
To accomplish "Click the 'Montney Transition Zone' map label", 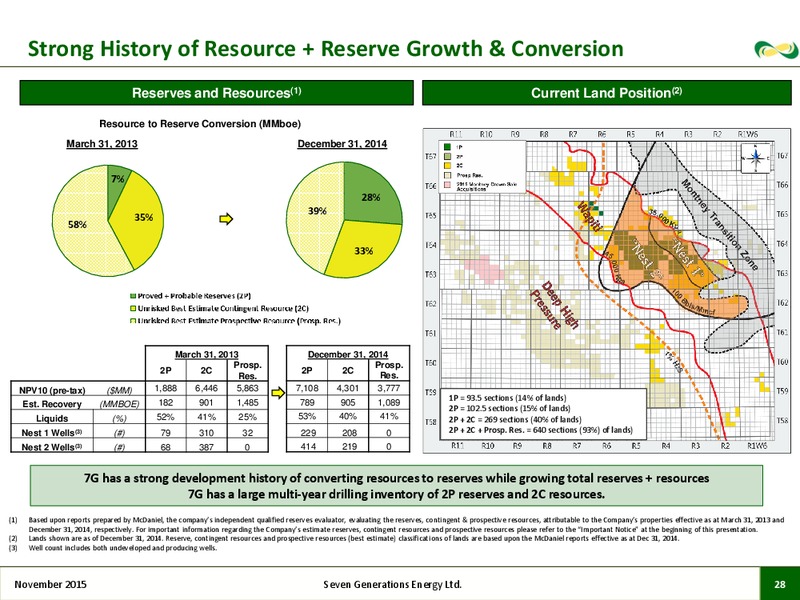I will tap(720, 224).
